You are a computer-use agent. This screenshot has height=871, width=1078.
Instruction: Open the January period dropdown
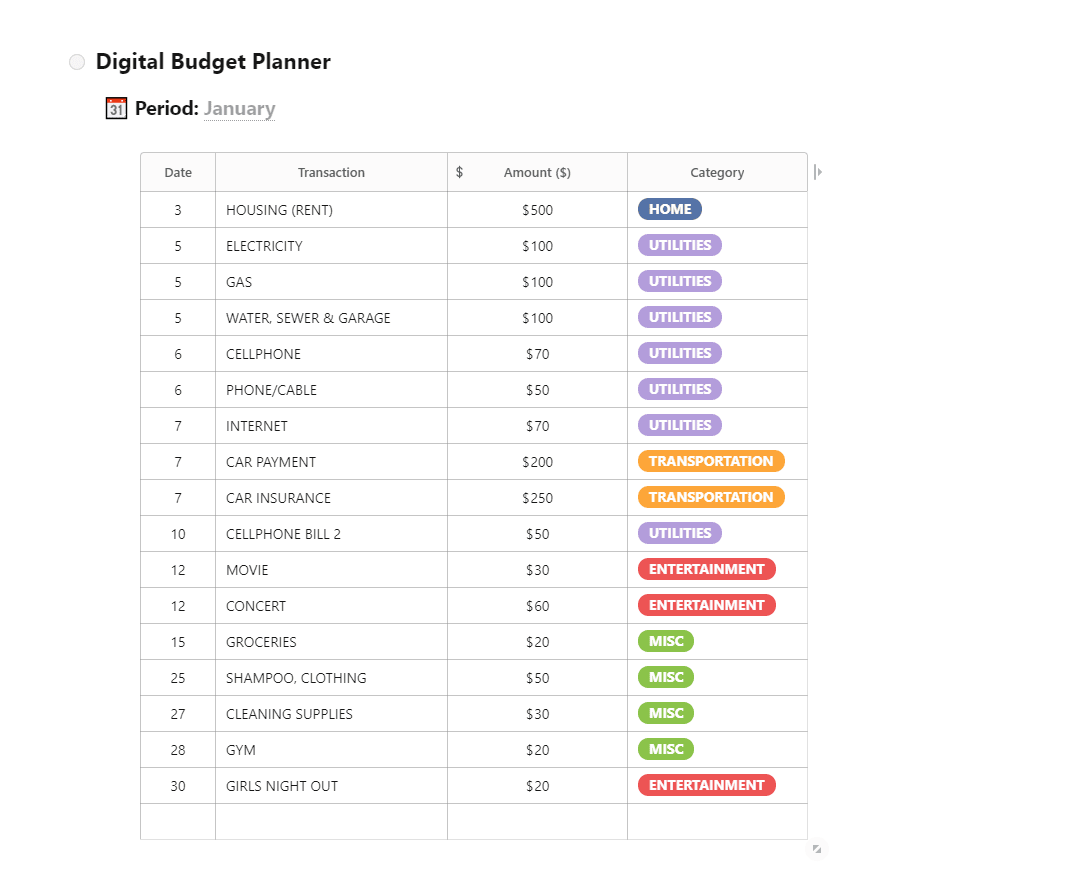pyautogui.click(x=239, y=109)
